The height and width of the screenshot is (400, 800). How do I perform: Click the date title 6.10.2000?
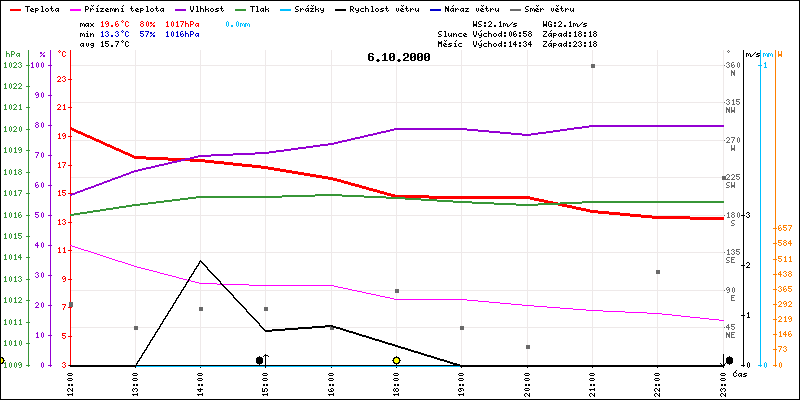pyautogui.click(x=399, y=57)
